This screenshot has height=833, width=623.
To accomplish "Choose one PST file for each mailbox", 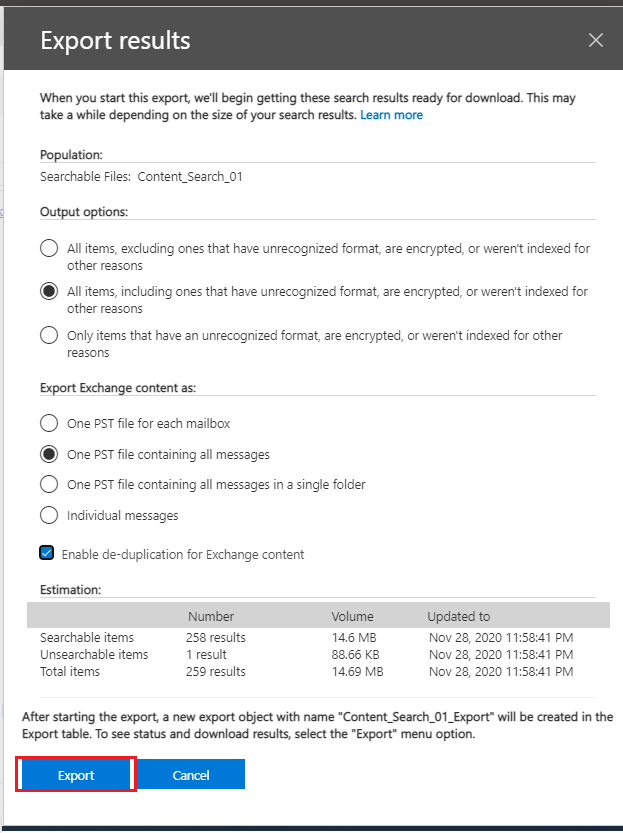I will pyautogui.click(x=49, y=423).
